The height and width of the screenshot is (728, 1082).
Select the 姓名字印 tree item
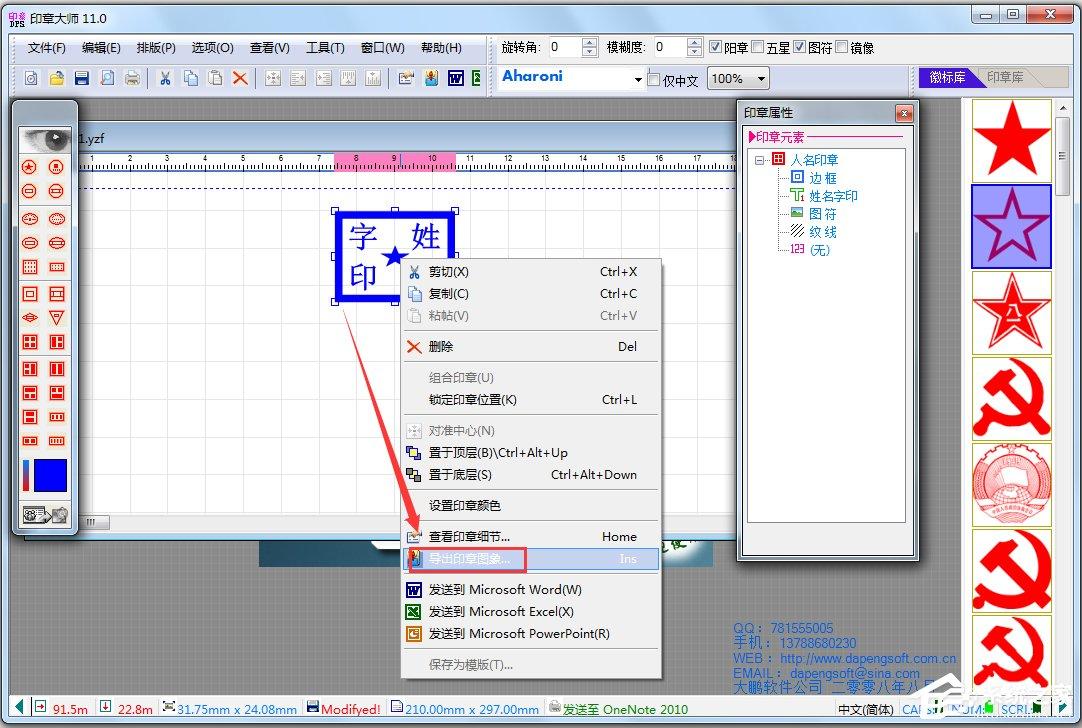coord(833,196)
